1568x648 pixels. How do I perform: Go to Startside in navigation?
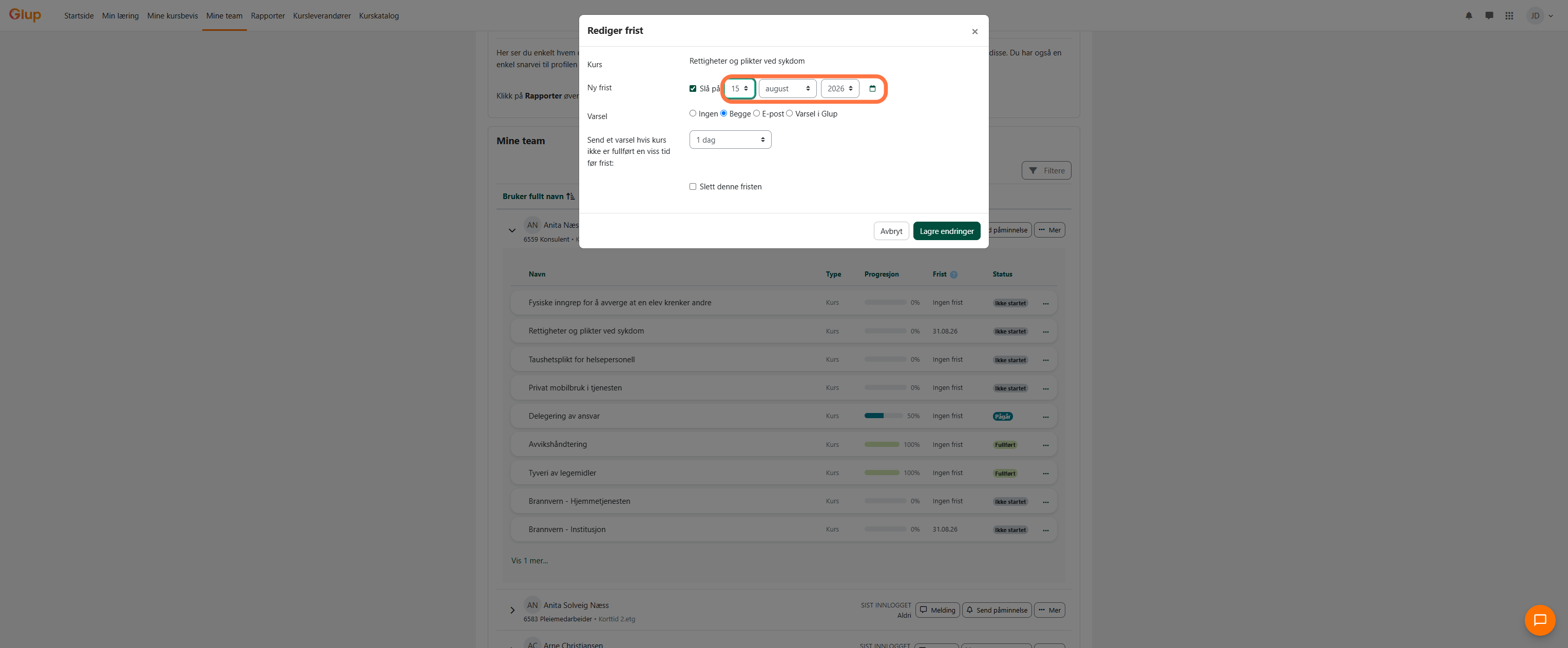click(79, 16)
